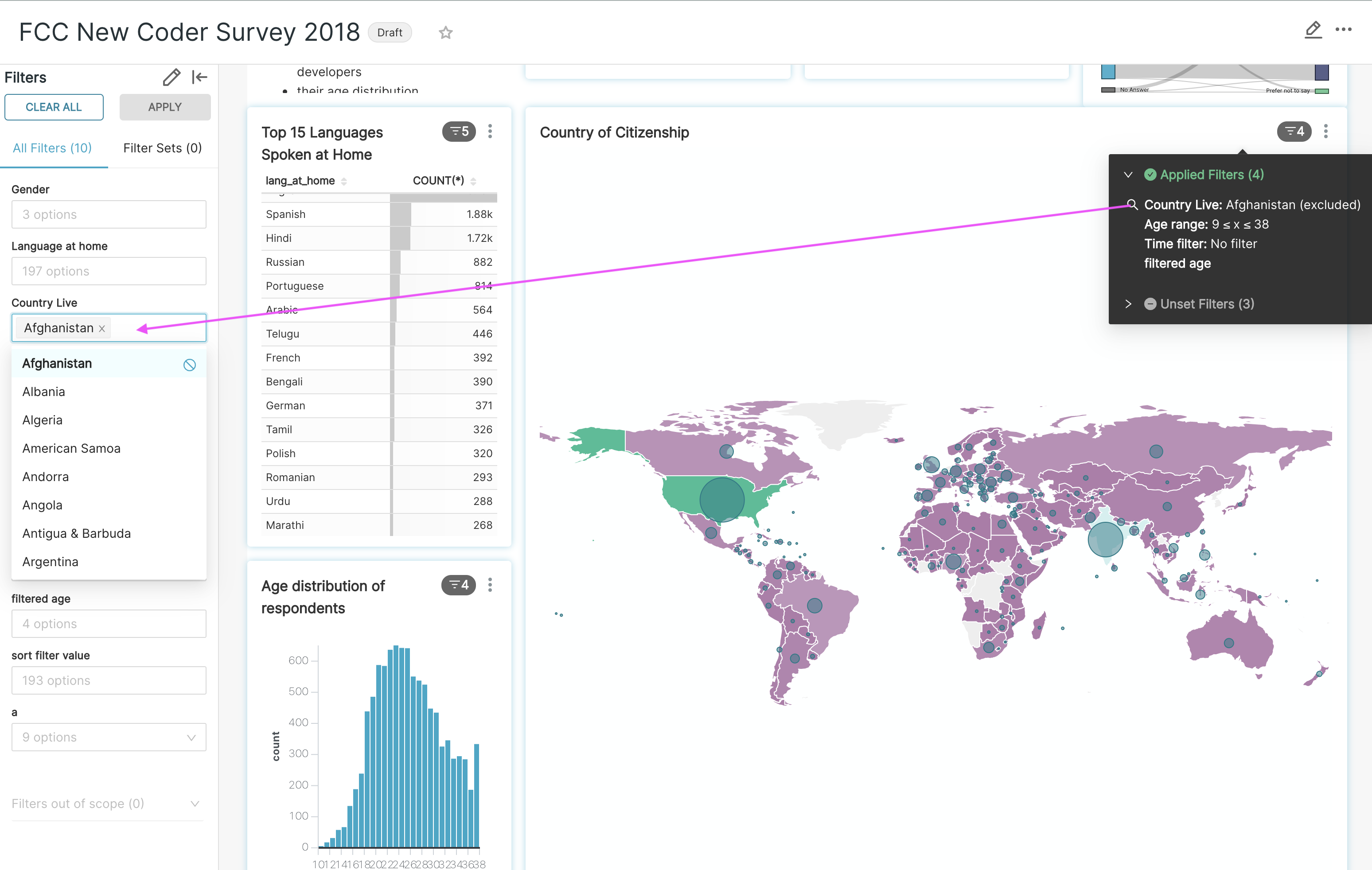
Task: Select Albania in the country list
Action: coord(43,392)
